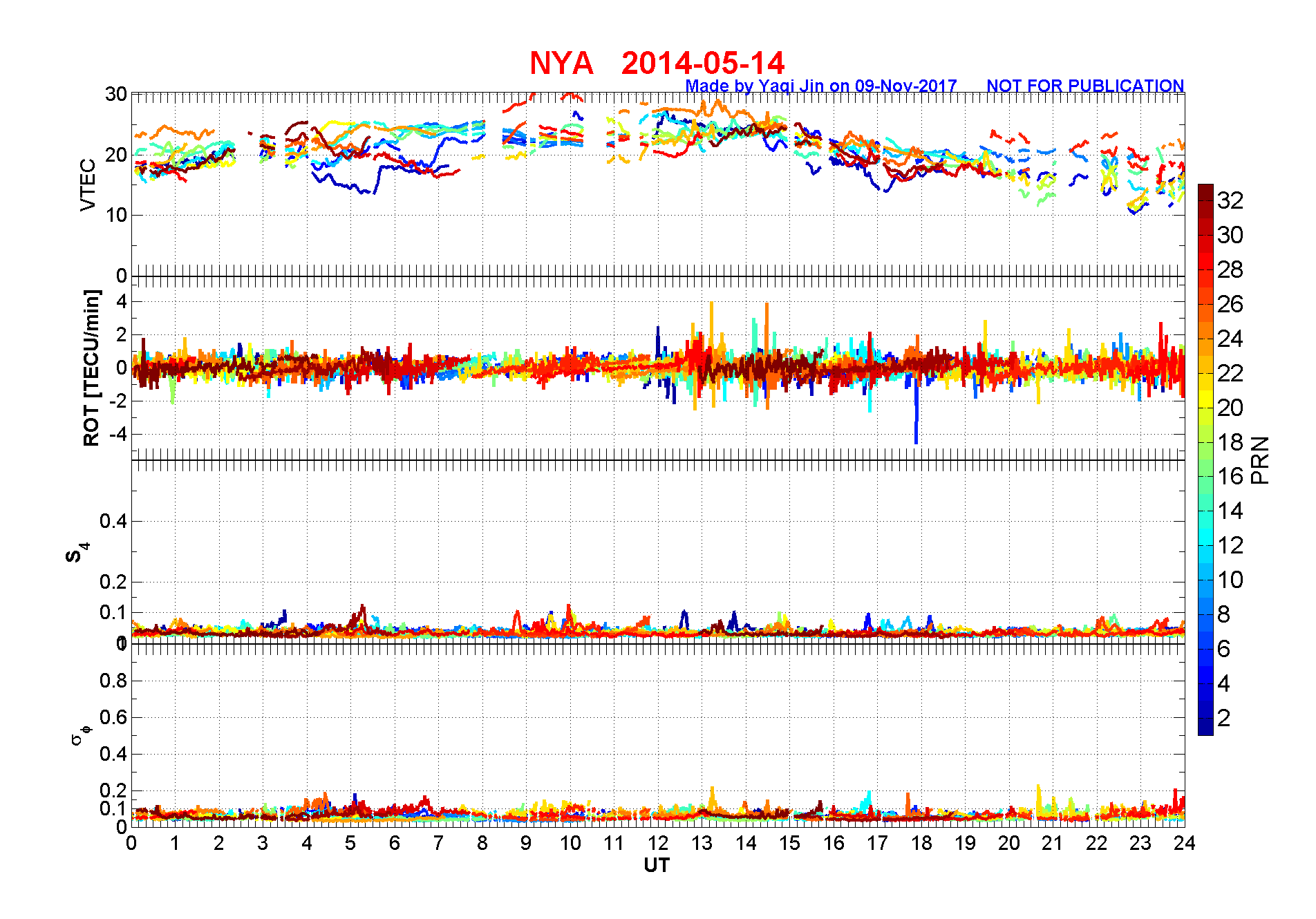The image size is (1316, 919).
Task: Click colorbar tick label "10"
Action: 1230,580
